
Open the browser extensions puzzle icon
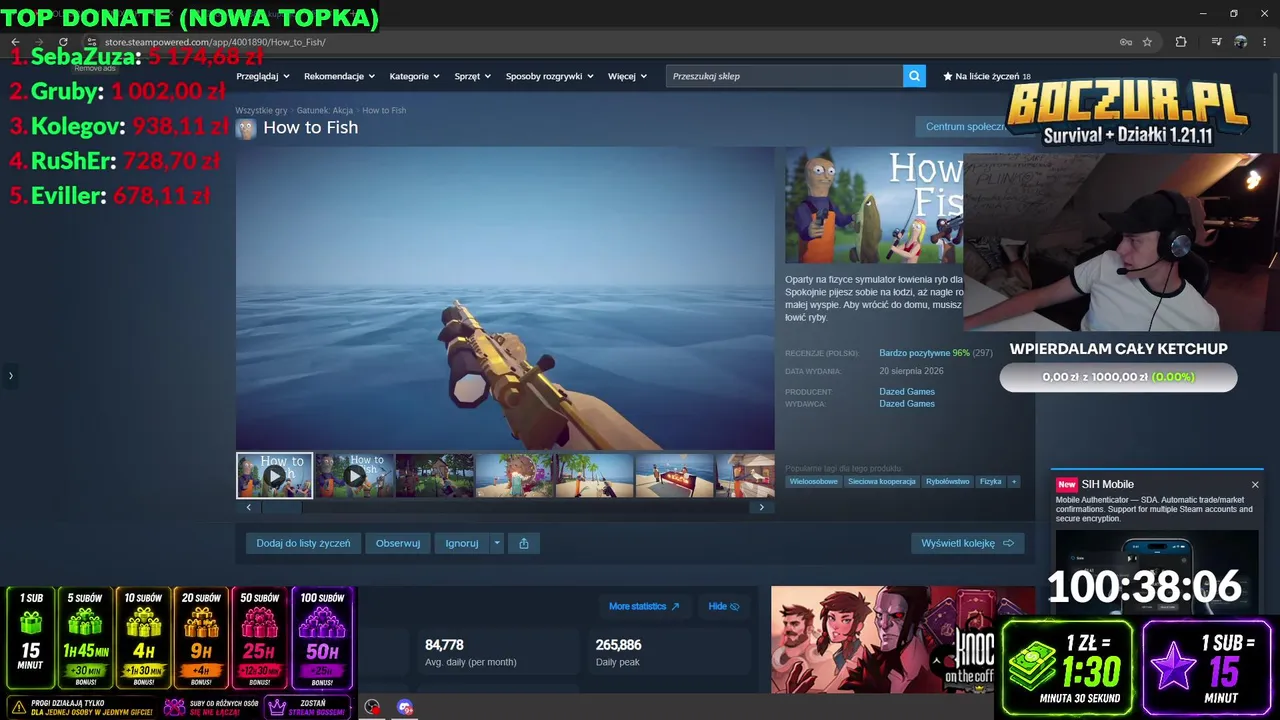click(1181, 42)
